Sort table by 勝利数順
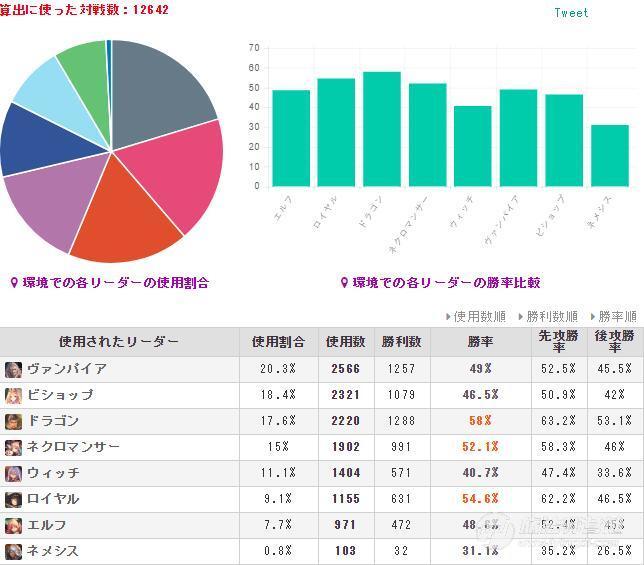 coord(548,317)
